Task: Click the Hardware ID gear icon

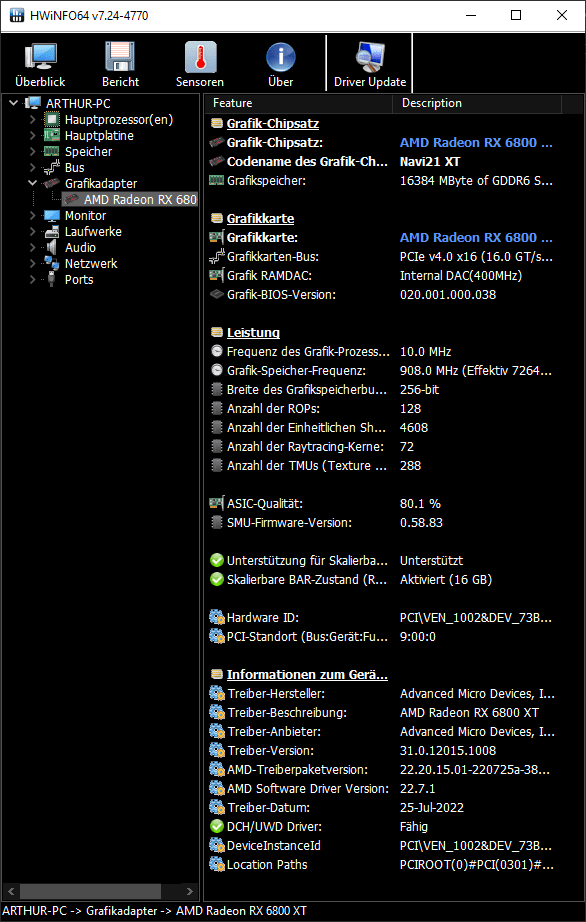Action: click(x=217, y=617)
